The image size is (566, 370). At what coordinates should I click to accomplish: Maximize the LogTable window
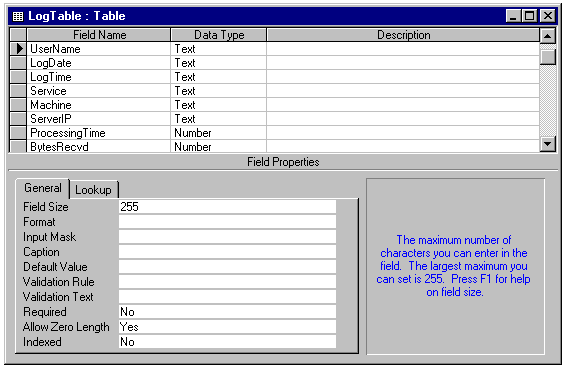[x=530, y=16]
